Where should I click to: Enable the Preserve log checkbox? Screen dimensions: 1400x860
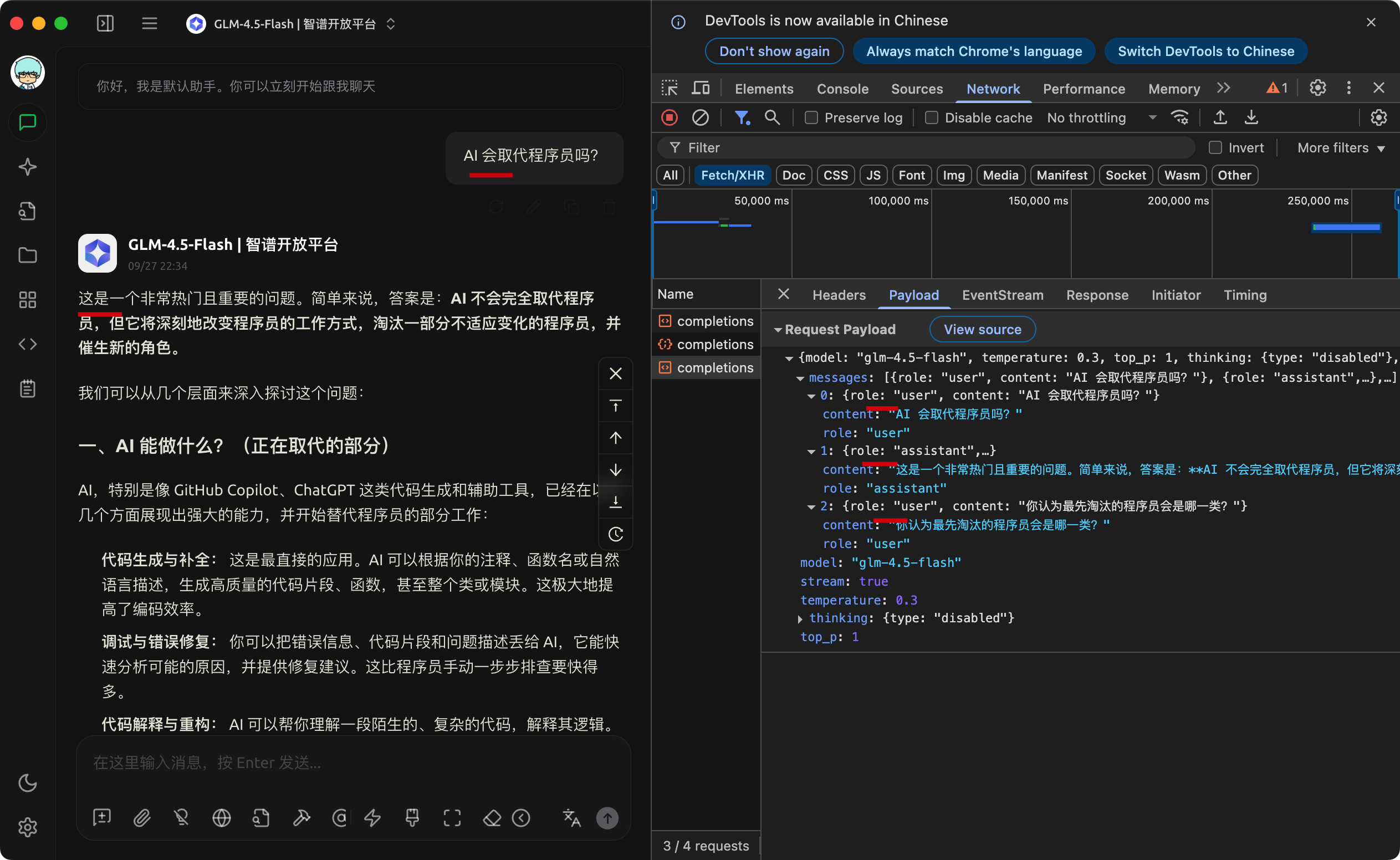coord(811,117)
